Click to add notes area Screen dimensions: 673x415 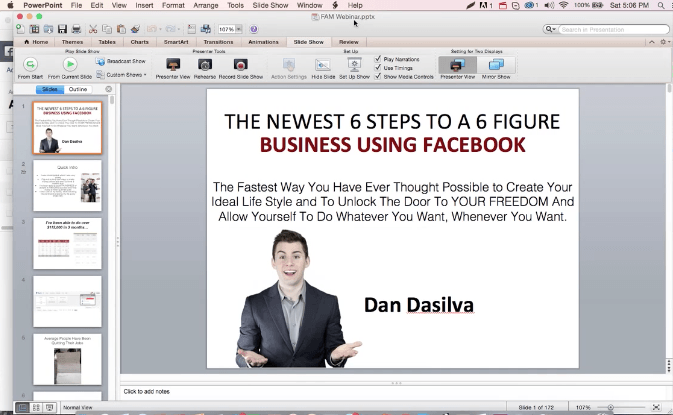pyautogui.click(x=393, y=391)
